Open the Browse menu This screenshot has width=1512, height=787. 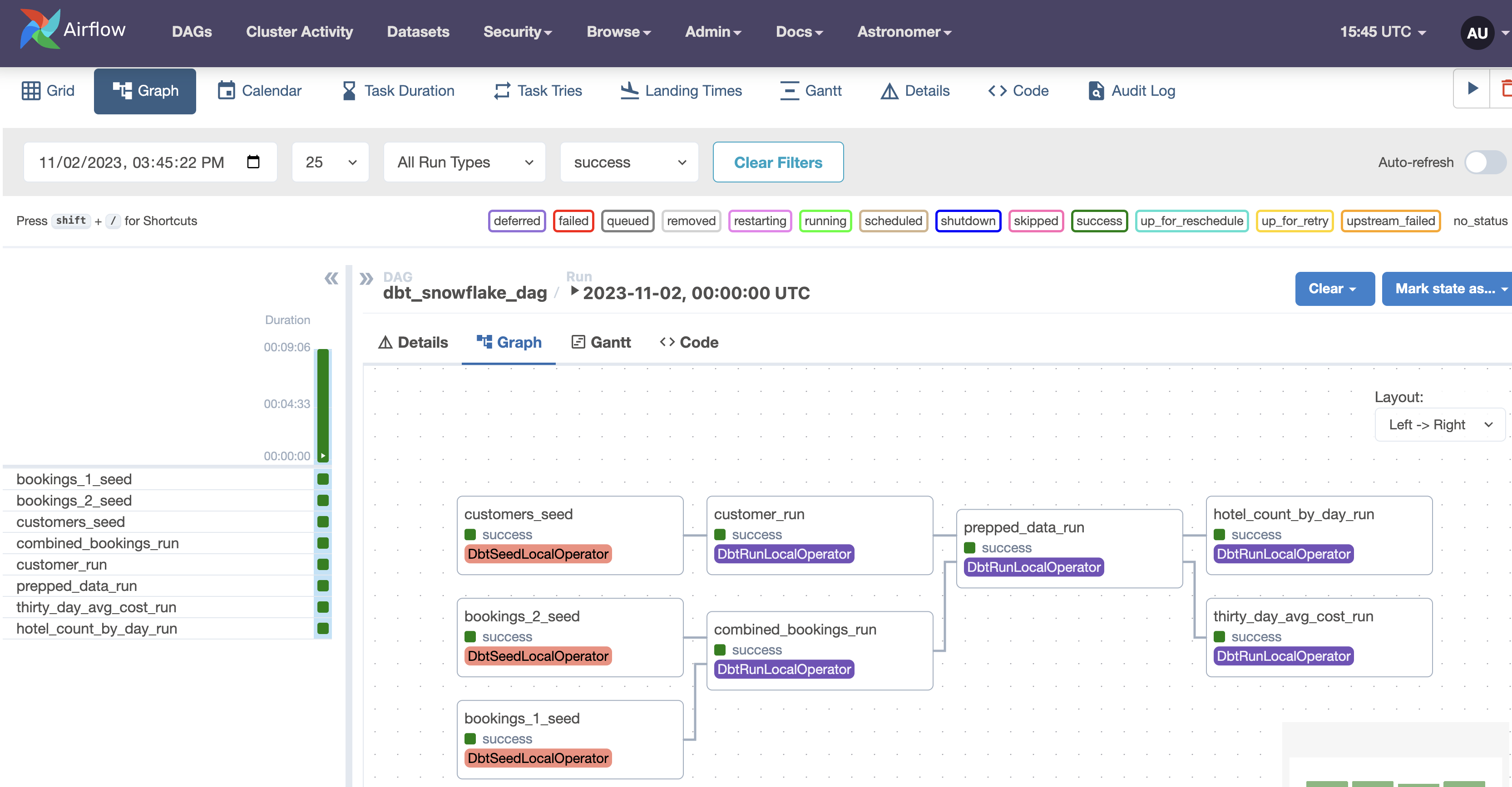618,32
